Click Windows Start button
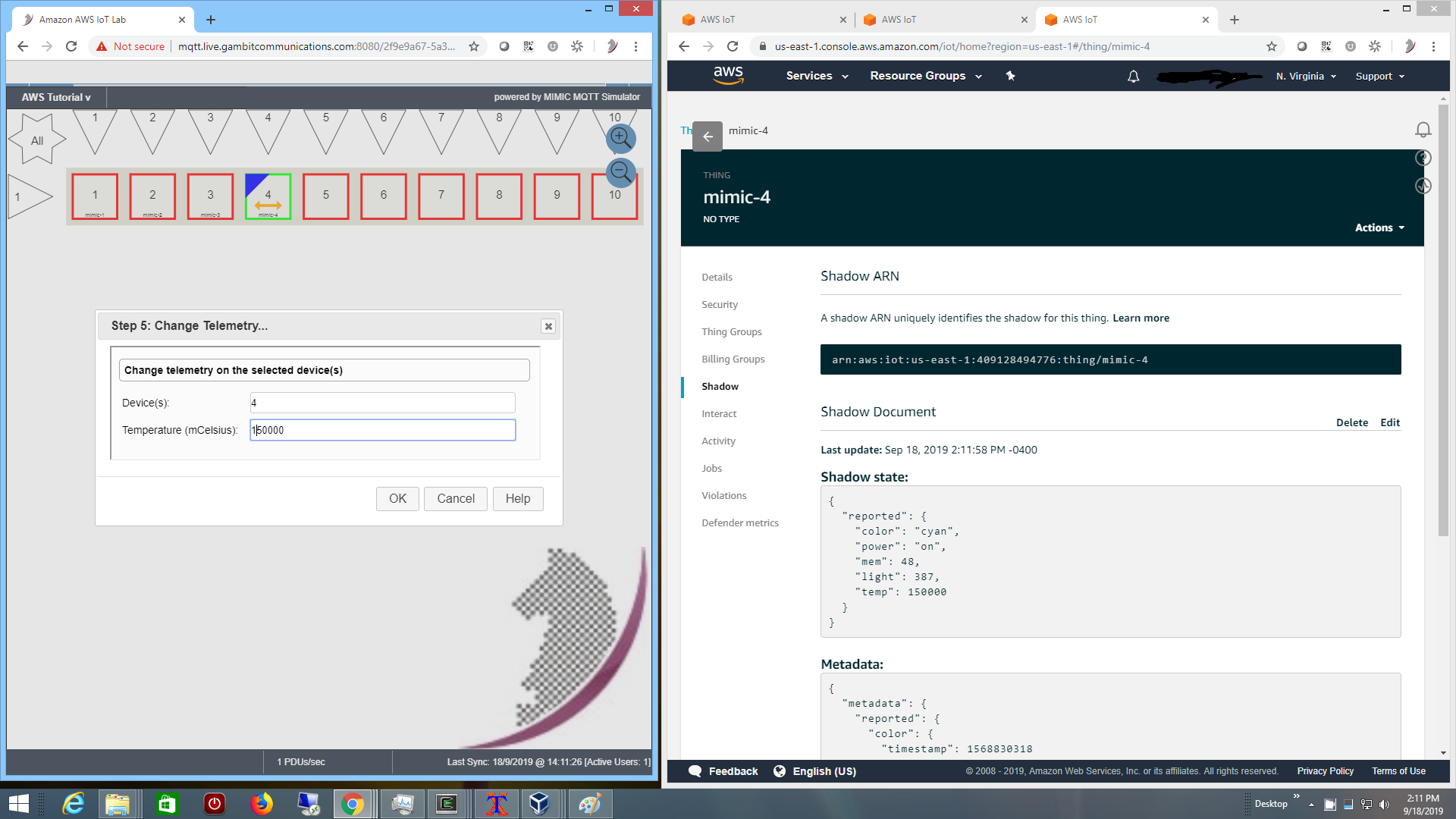The image size is (1456, 819). [18, 804]
